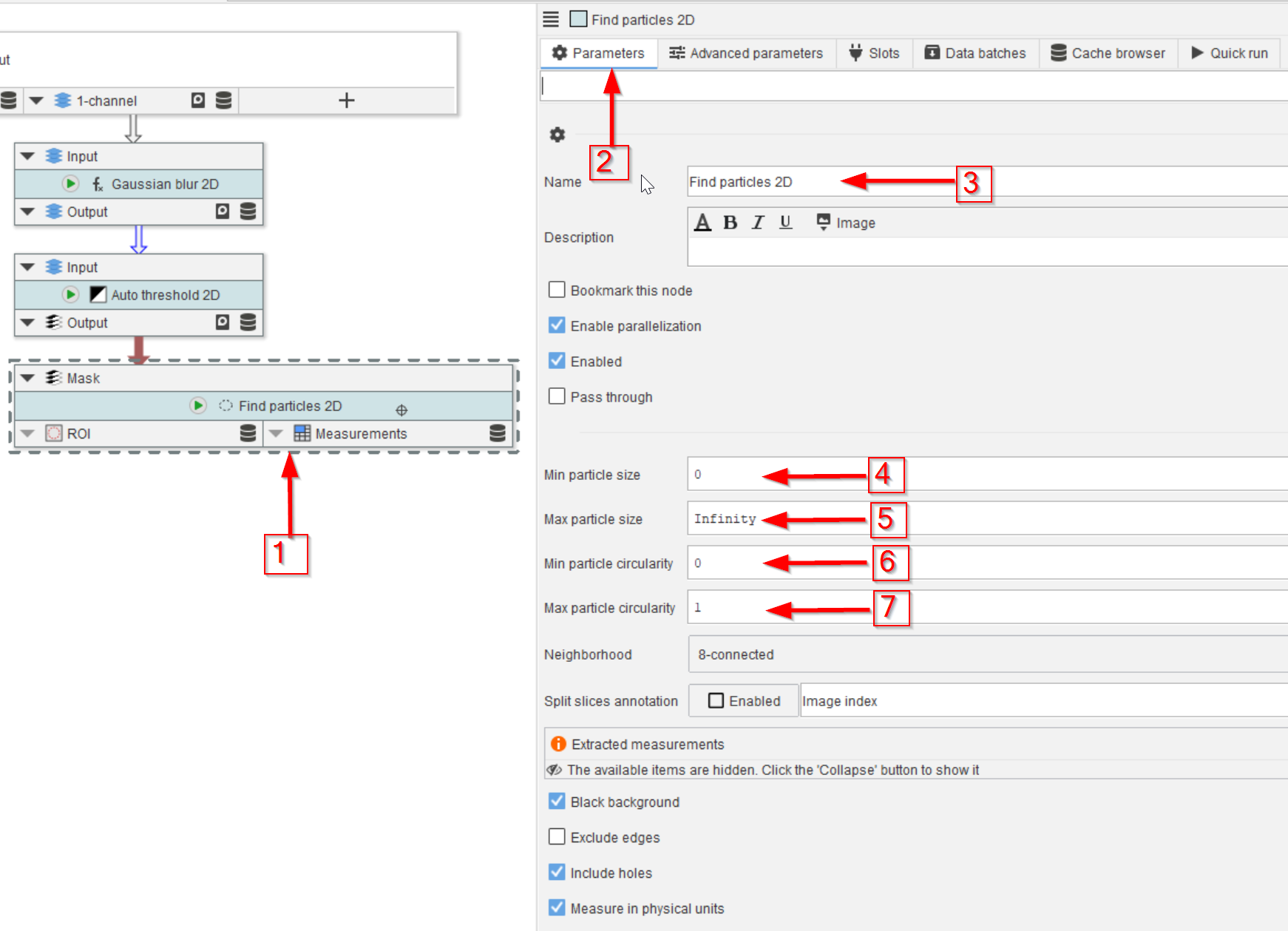Apply bold formatting in the Description toolbar
The width and height of the screenshot is (1288, 931).
[730, 223]
